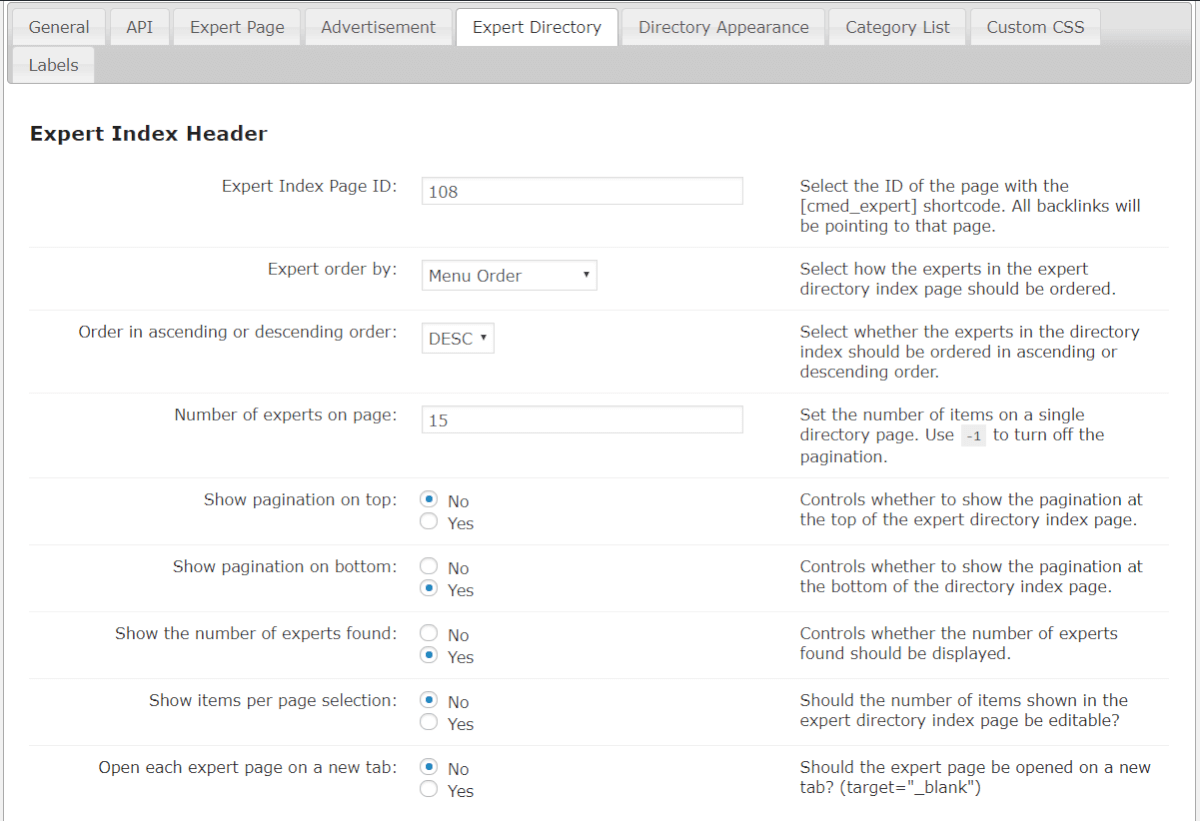This screenshot has width=1200, height=821.
Task: Open the Labels tab
Action: tap(53, 65)
